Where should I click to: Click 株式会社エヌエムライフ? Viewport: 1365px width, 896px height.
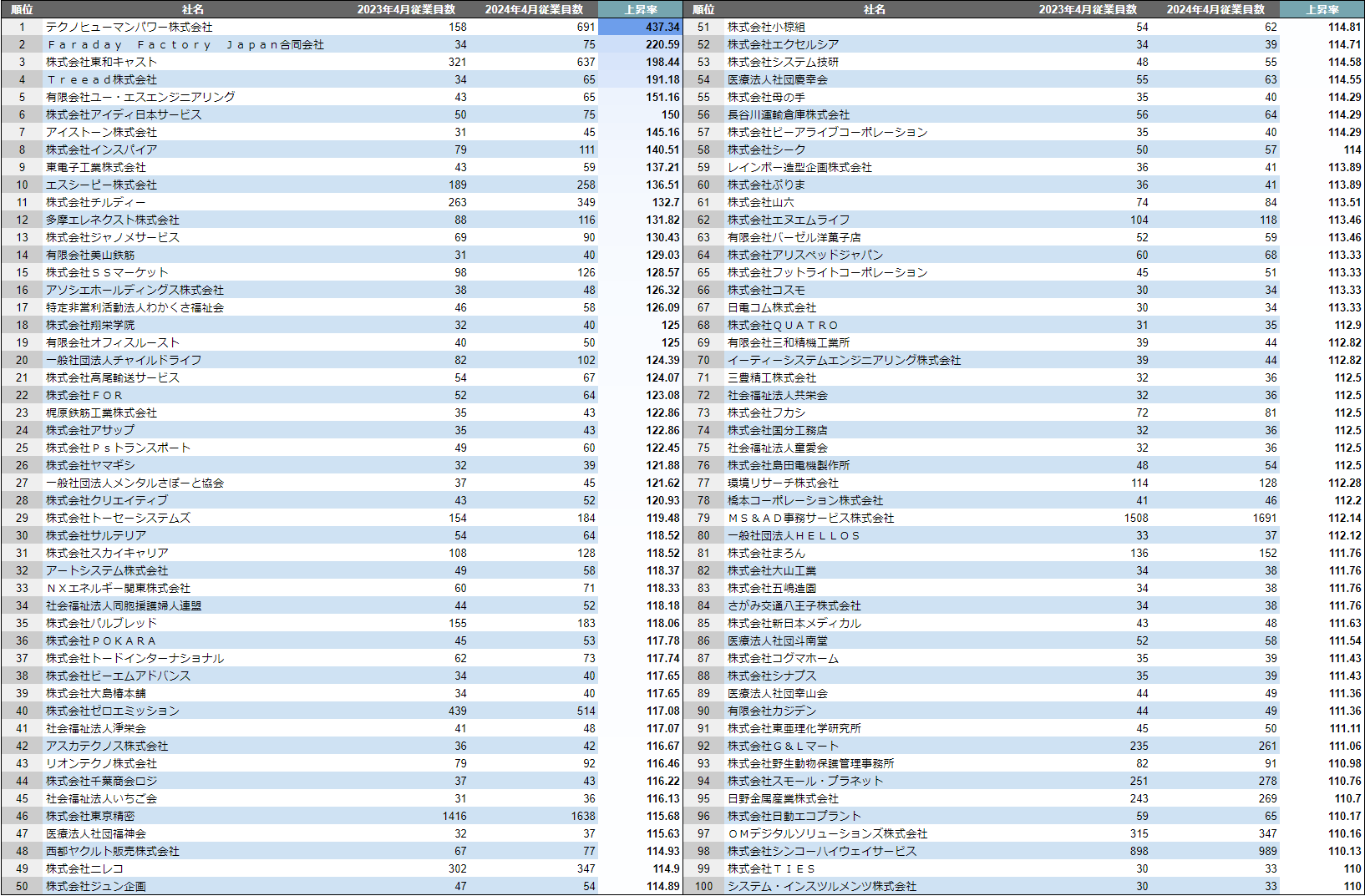pos(789,220)
